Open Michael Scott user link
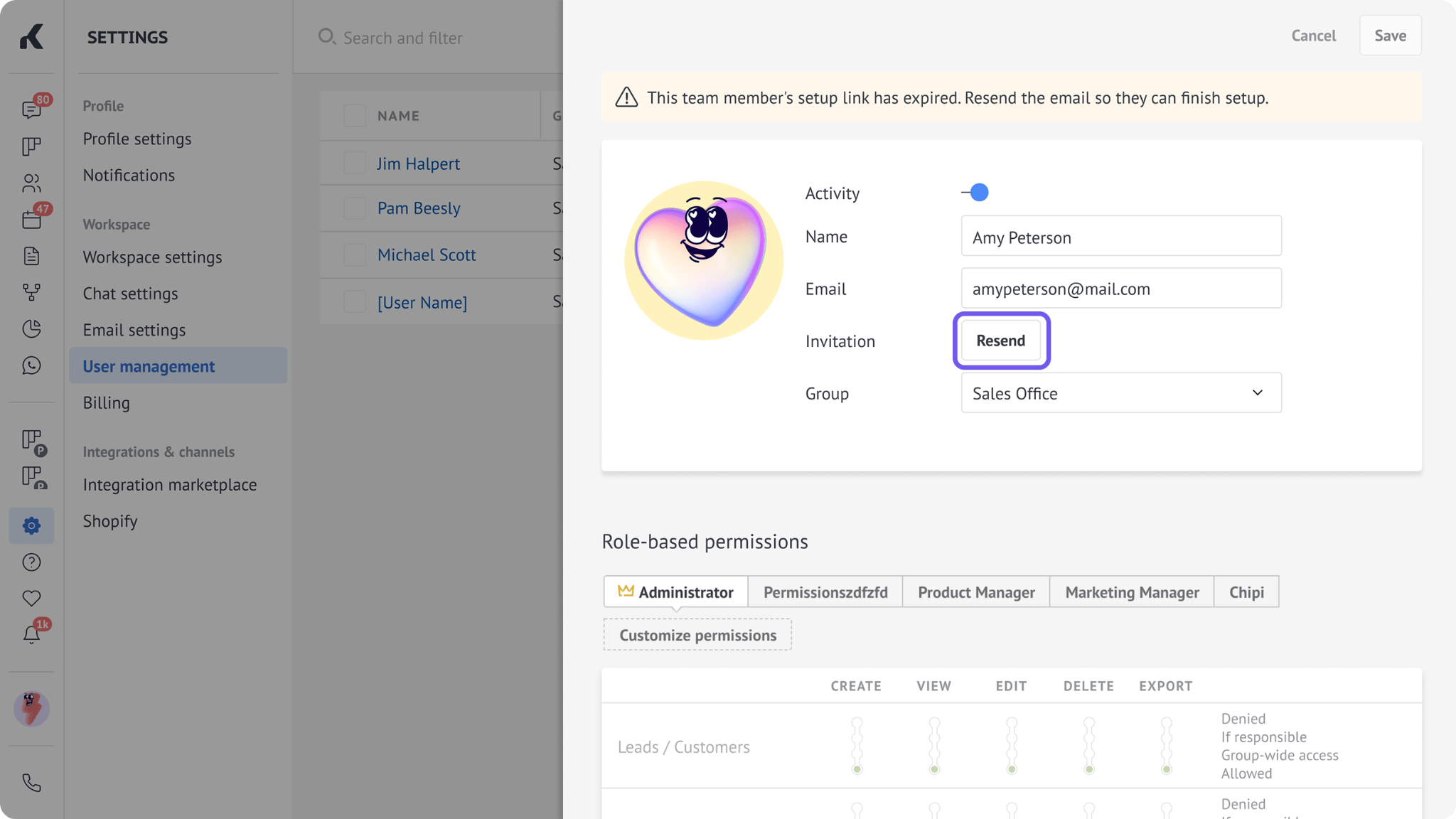This screenshot has width=1456, height=819. (x=427, y=255)
